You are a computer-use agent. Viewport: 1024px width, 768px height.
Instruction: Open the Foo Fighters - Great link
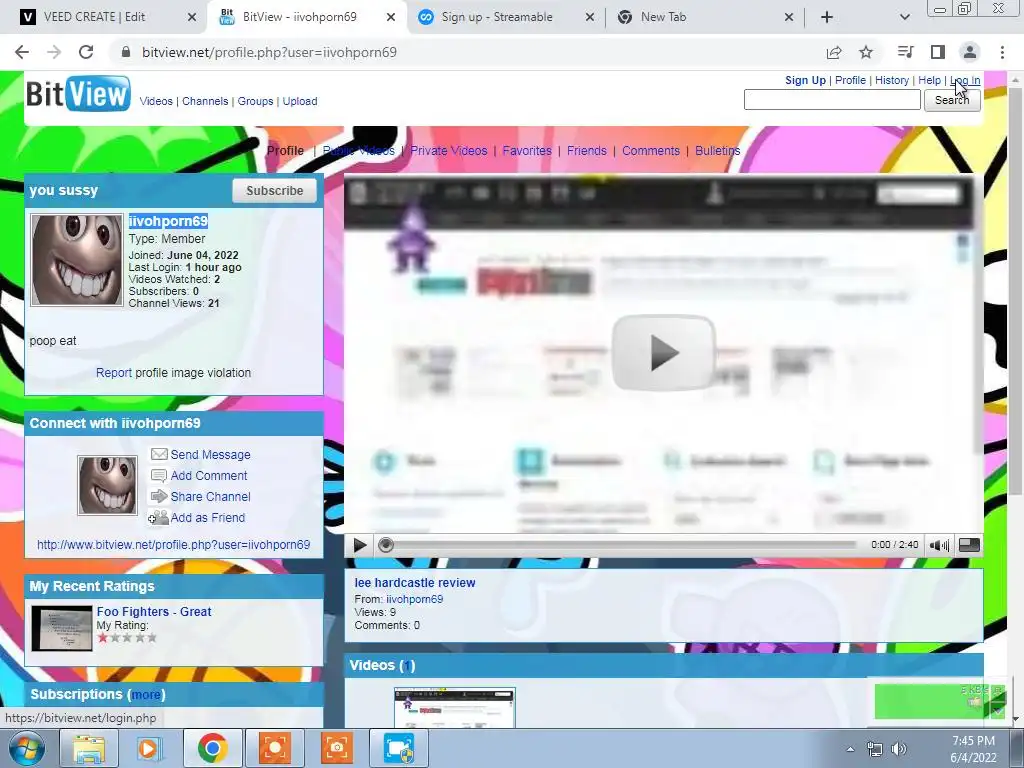point(154,612)
